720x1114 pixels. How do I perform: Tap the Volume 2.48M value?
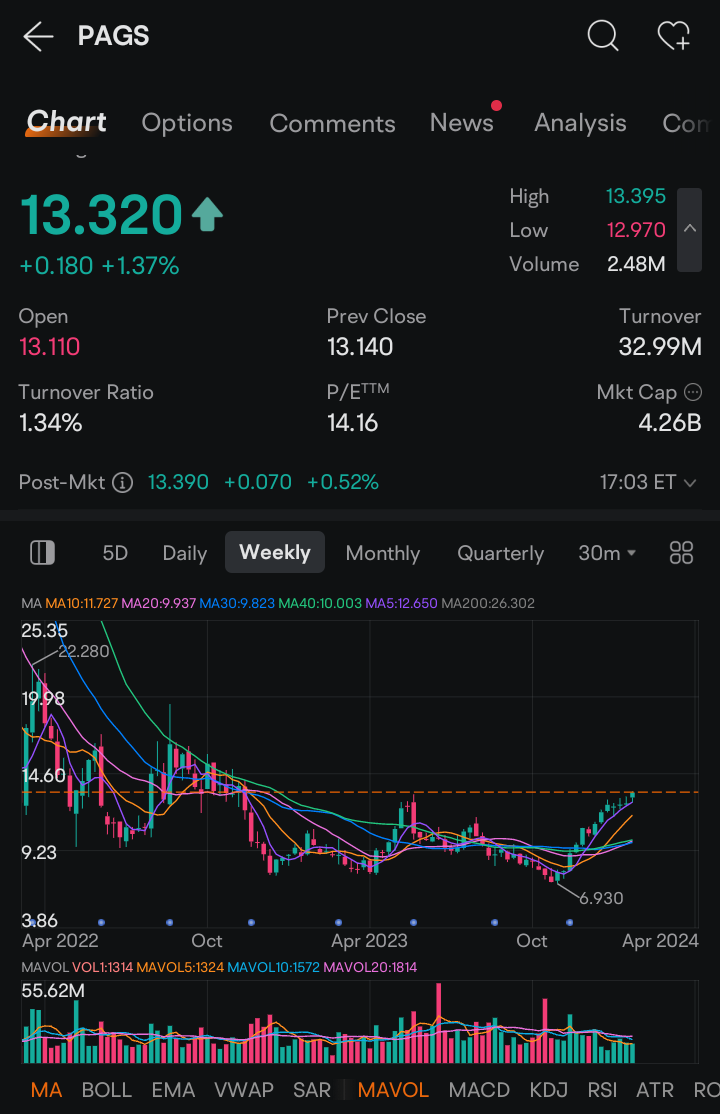pyautogui.click(x=636, y=264)
